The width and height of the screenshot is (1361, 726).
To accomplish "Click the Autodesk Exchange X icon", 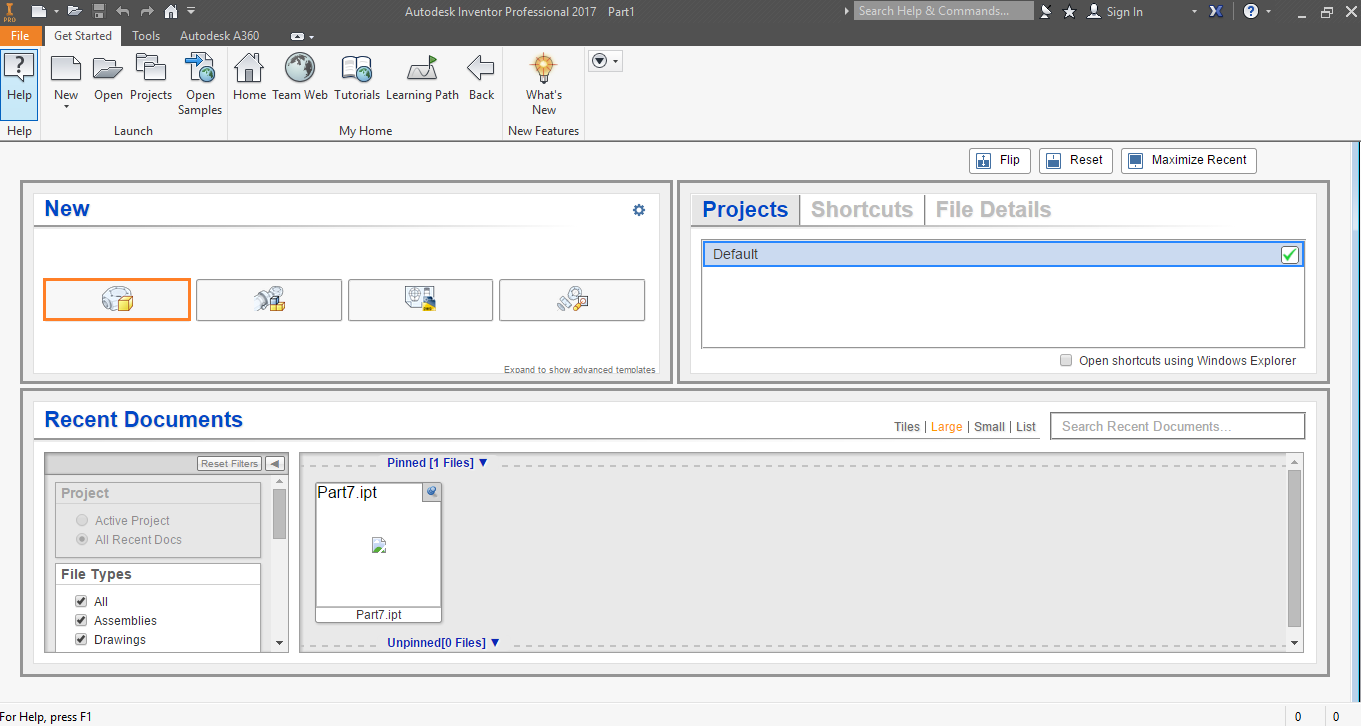I will point(1217,11).
